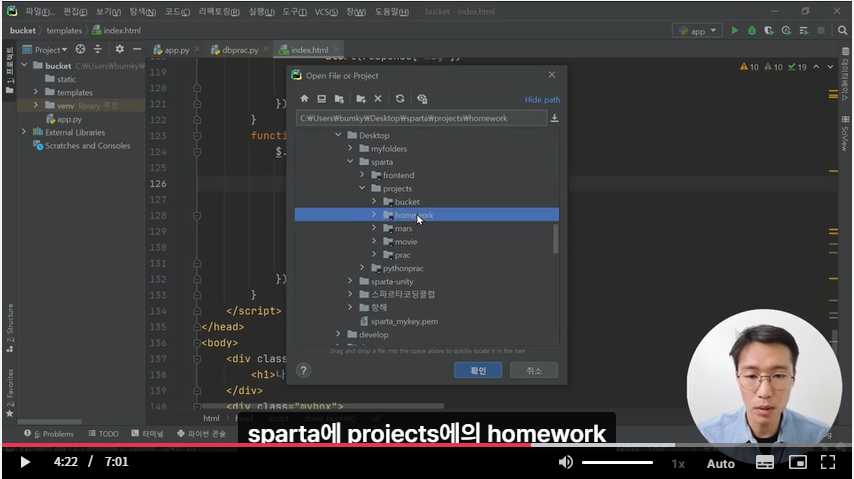Viewport: 854px width, 479px height.
Task: Cancel dialog with 취소 button
Action: pos(534,371)
